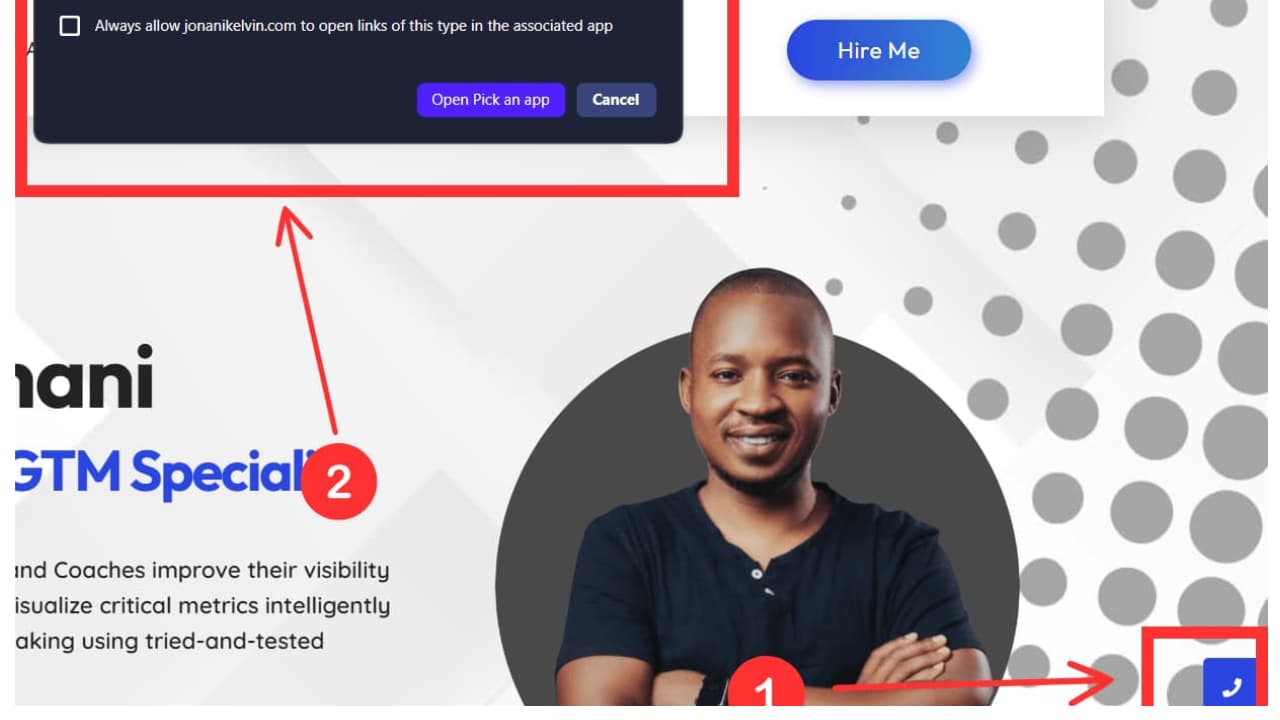Click the text line about Coaches' visibility
The height and width of the screenshot is (720, 1280).
pos(202,570)
